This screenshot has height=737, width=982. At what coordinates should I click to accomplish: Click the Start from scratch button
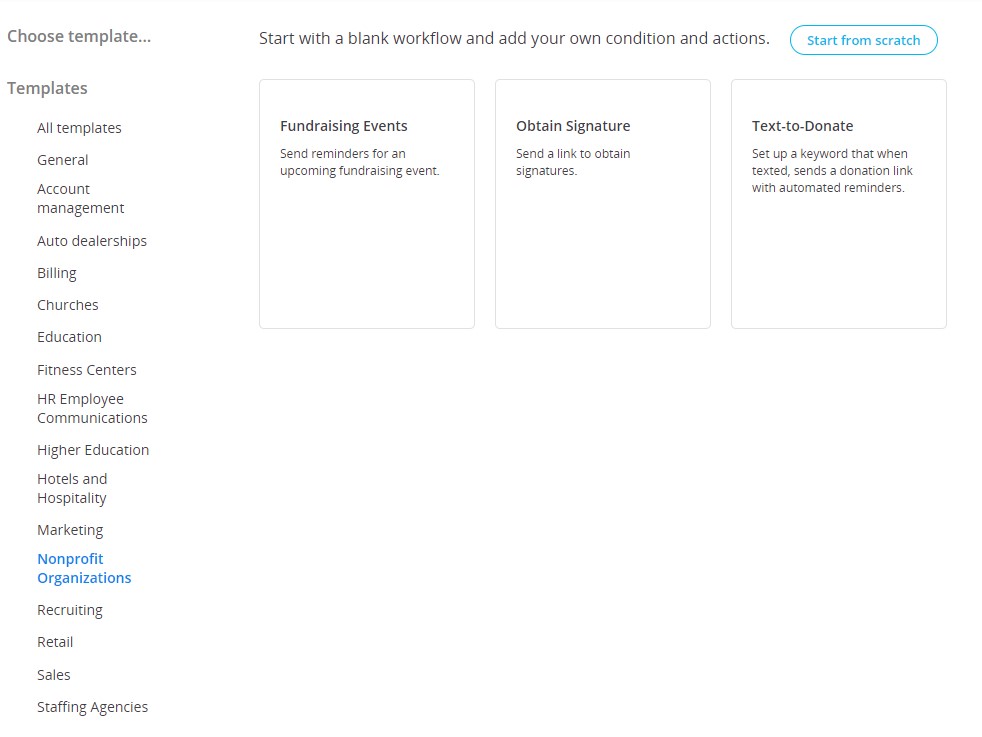863,40
